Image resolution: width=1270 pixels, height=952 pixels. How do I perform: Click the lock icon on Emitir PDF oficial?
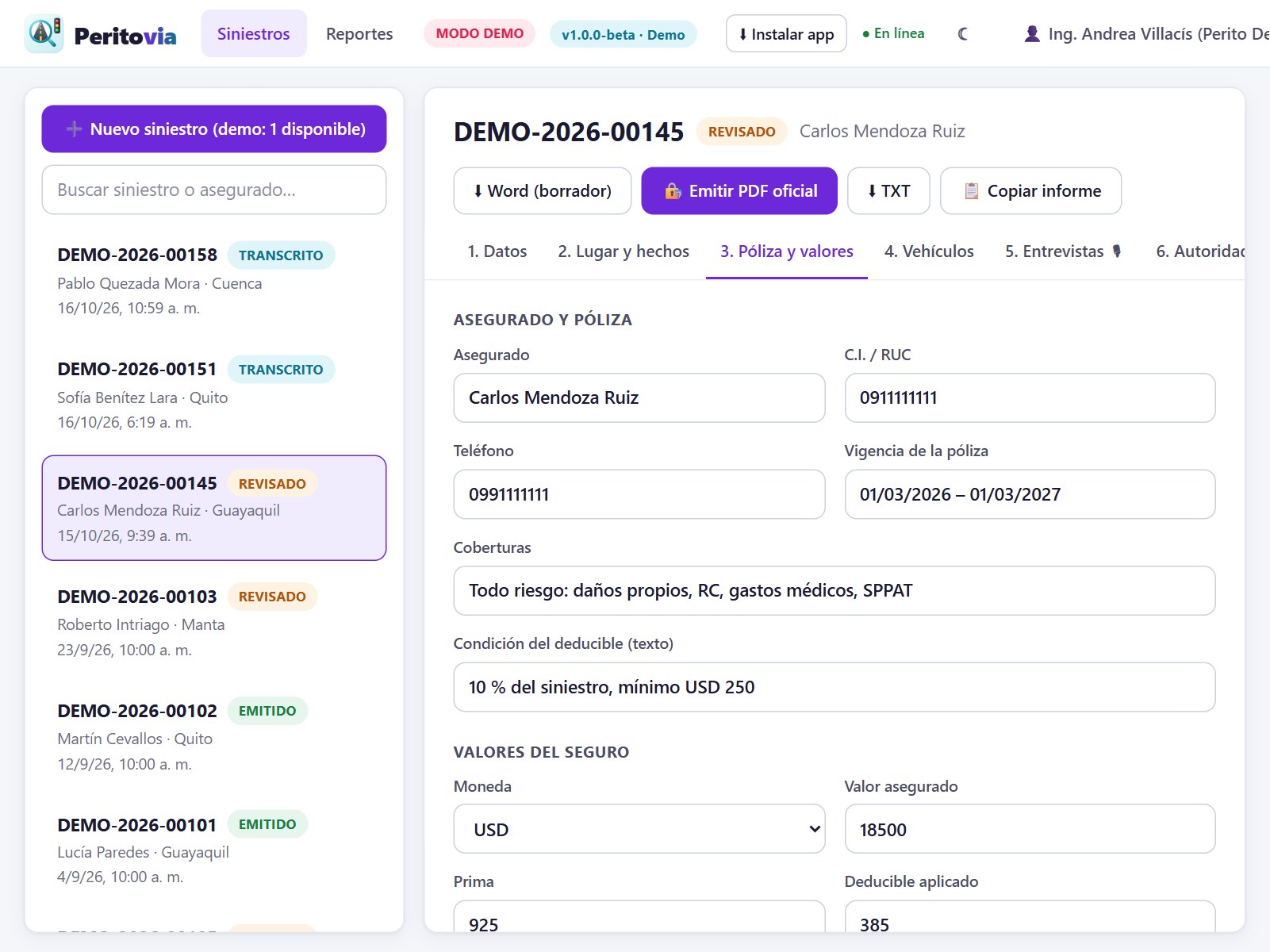click(x=673, y=191)
